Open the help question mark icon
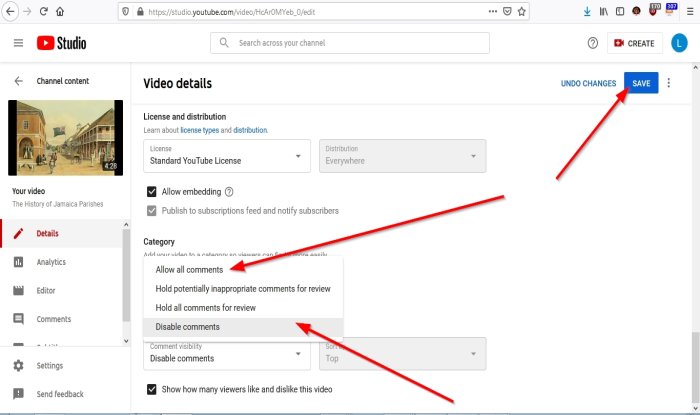 pos(592,43)
